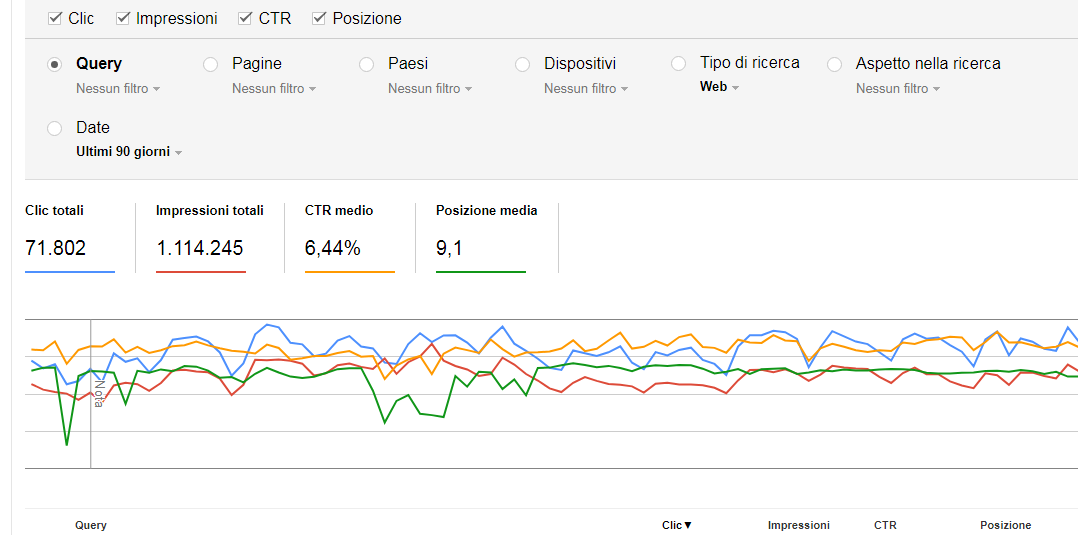Click the green line under Posizione media

[481, 272]
